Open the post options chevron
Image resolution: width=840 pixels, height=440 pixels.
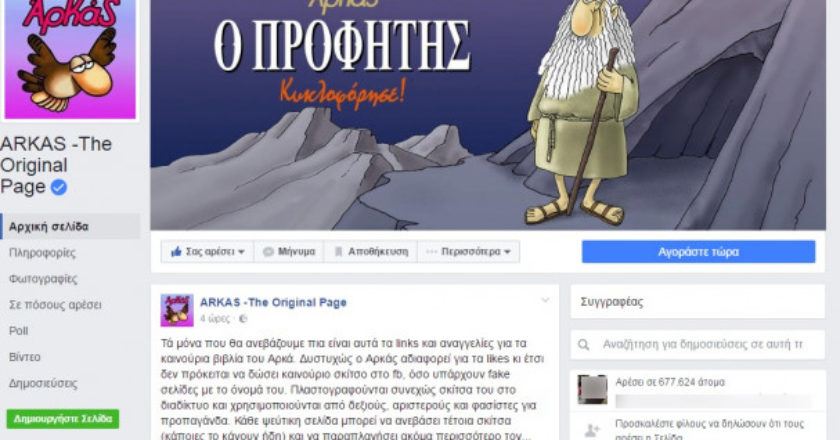pos(545,300)
